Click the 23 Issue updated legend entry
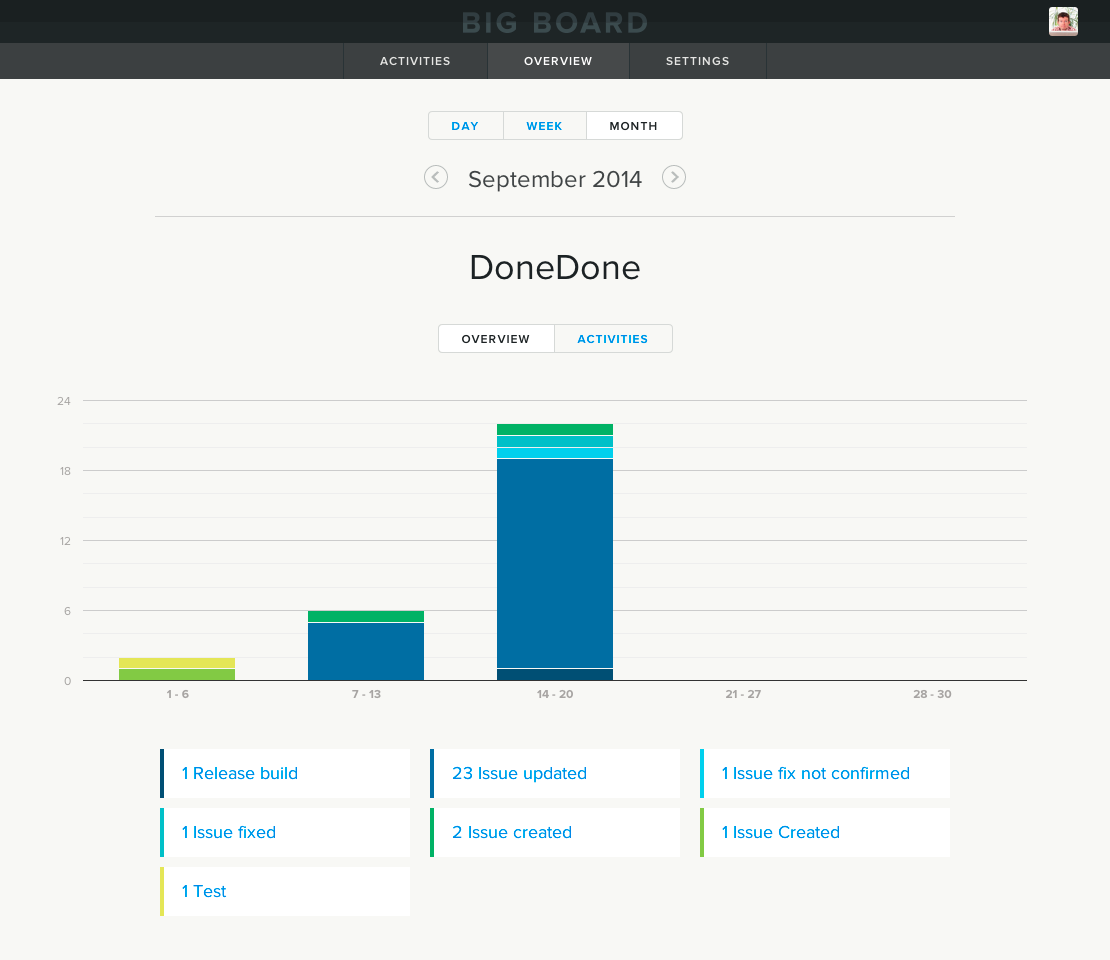The width and height of the screenshot is (1110, 960). (555, 773)
